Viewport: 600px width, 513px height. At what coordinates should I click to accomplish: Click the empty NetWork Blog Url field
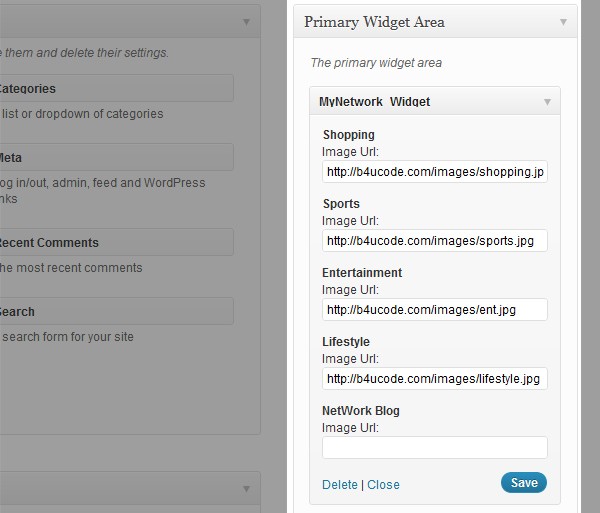click(435, 448)
